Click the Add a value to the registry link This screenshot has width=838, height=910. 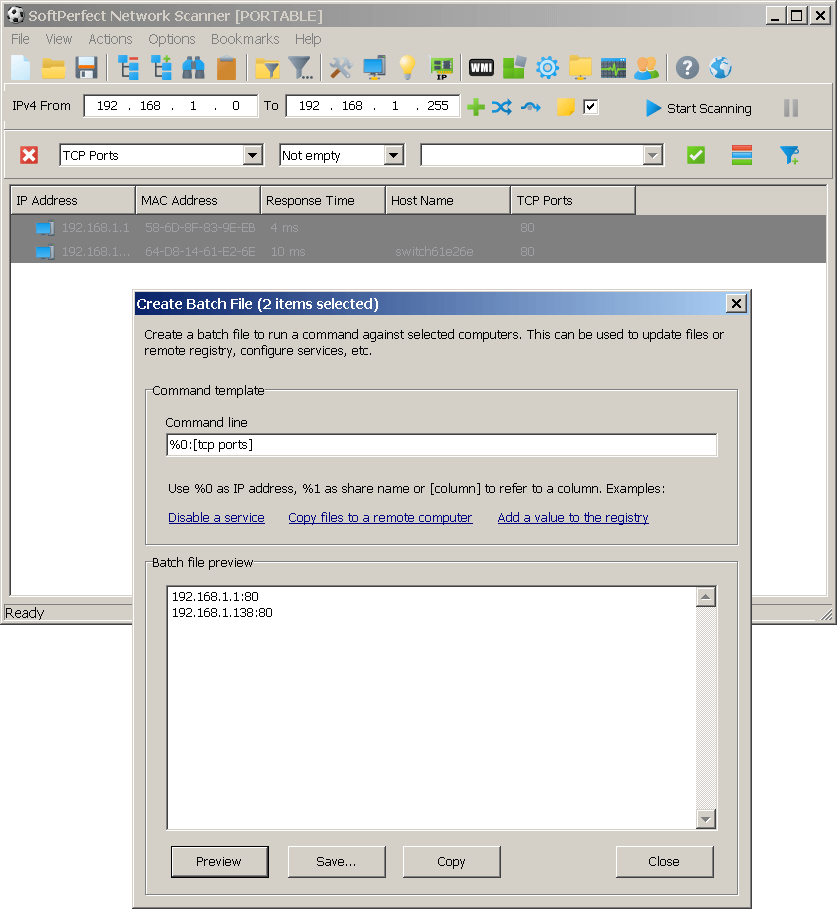click(x=573, y=518)
